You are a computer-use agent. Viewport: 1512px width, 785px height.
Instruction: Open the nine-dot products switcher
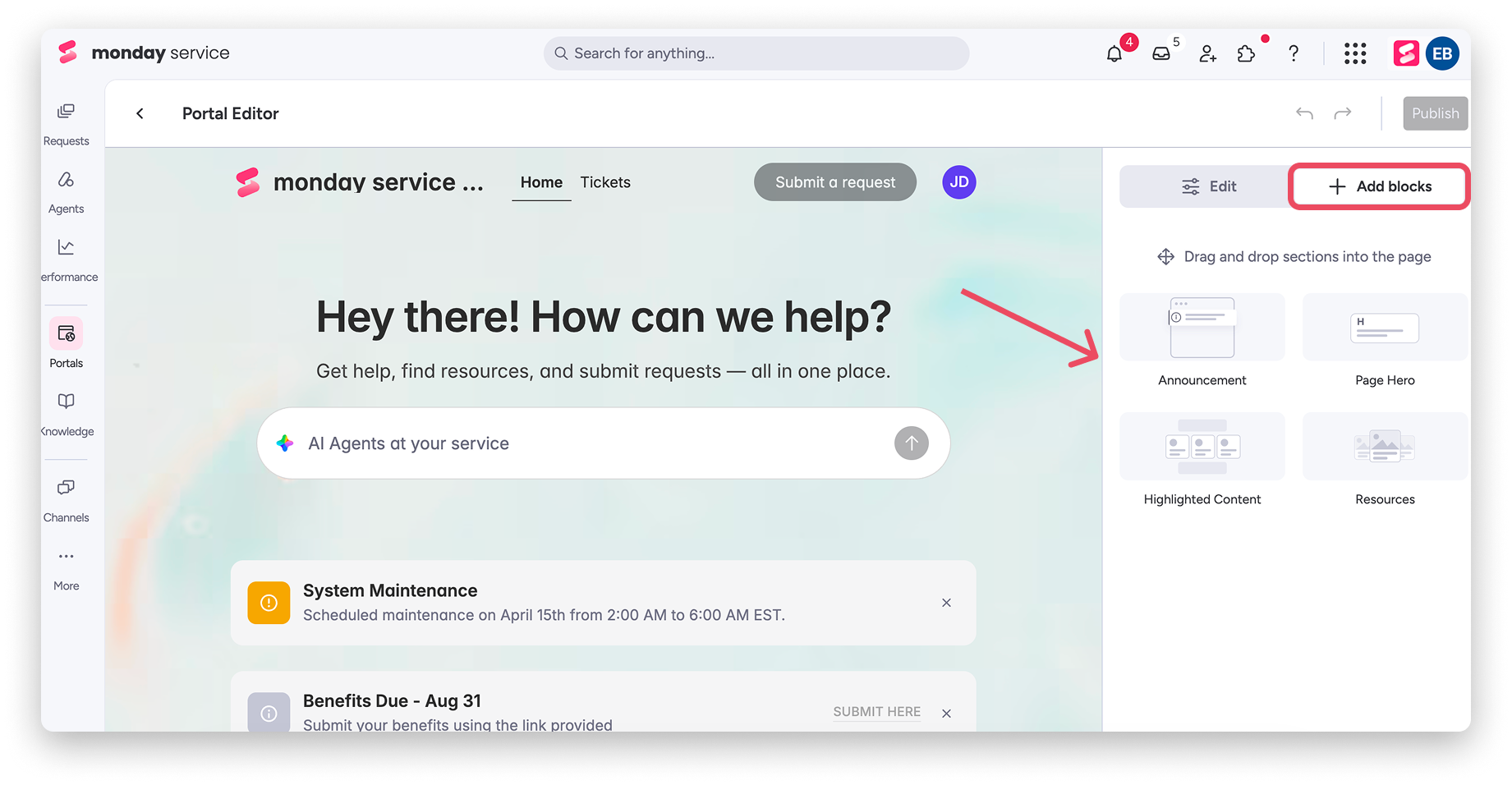tap(1355, 54)
